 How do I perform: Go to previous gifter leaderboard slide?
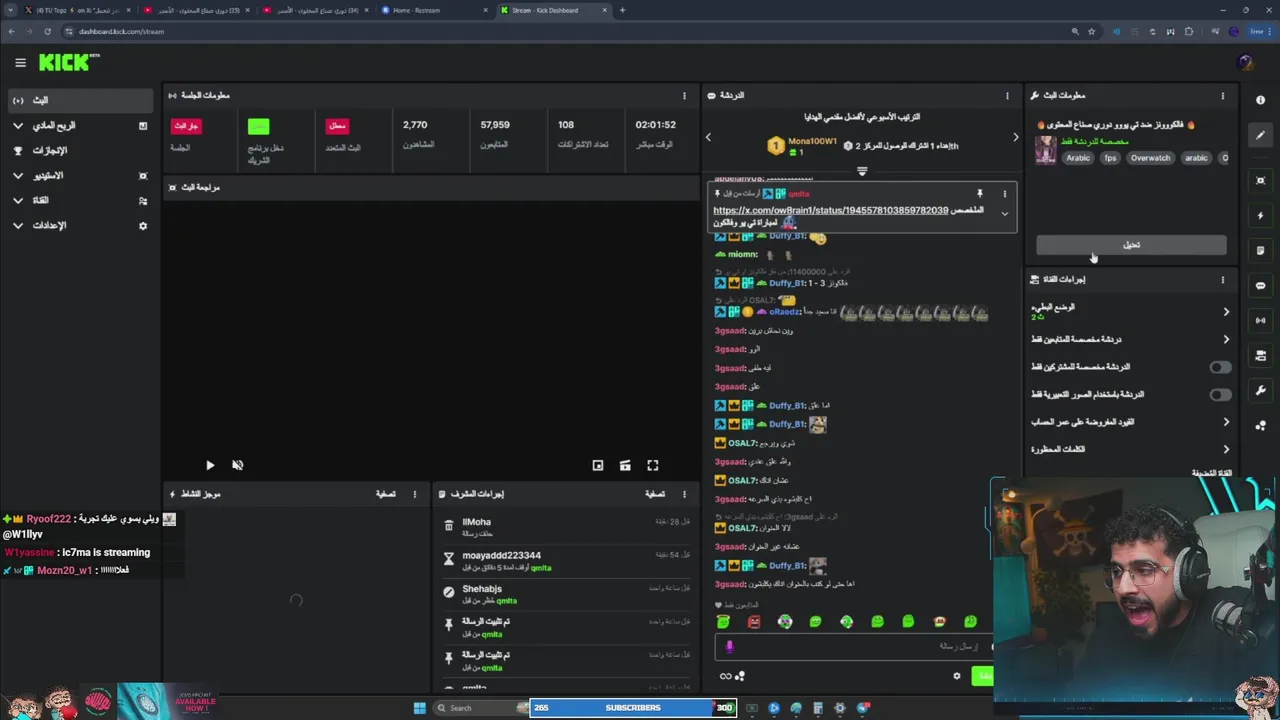(709, 138)
